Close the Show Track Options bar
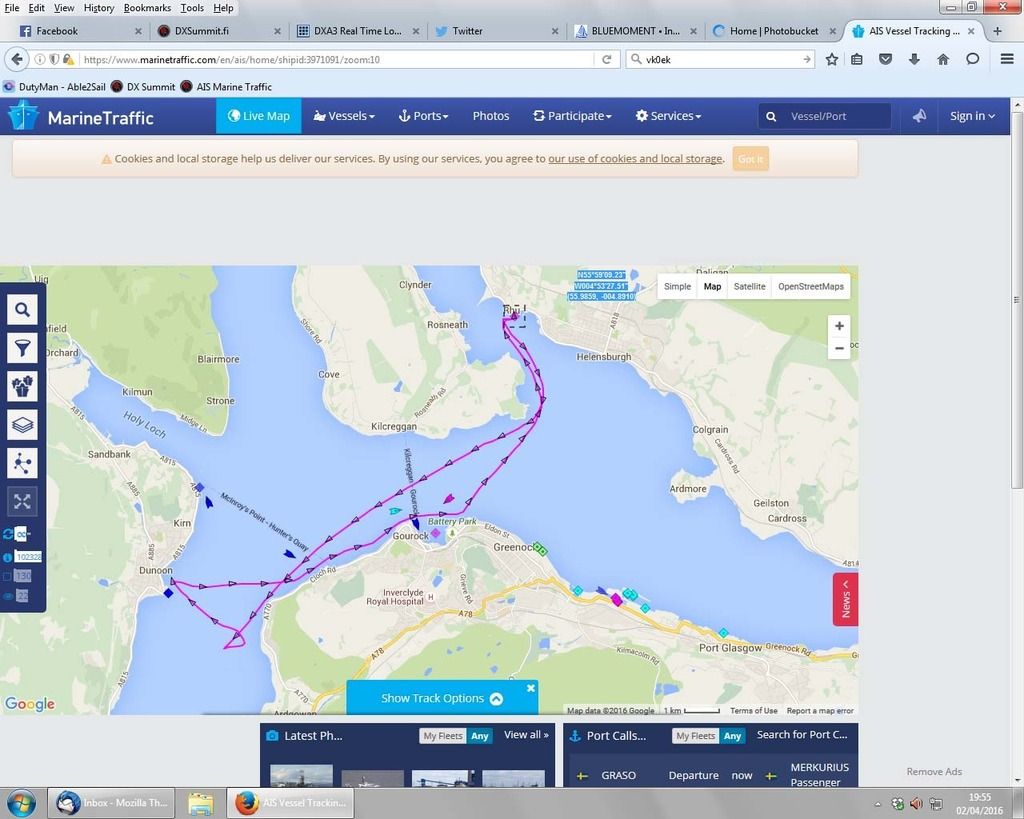The image size is (1024, 819). 531,688
